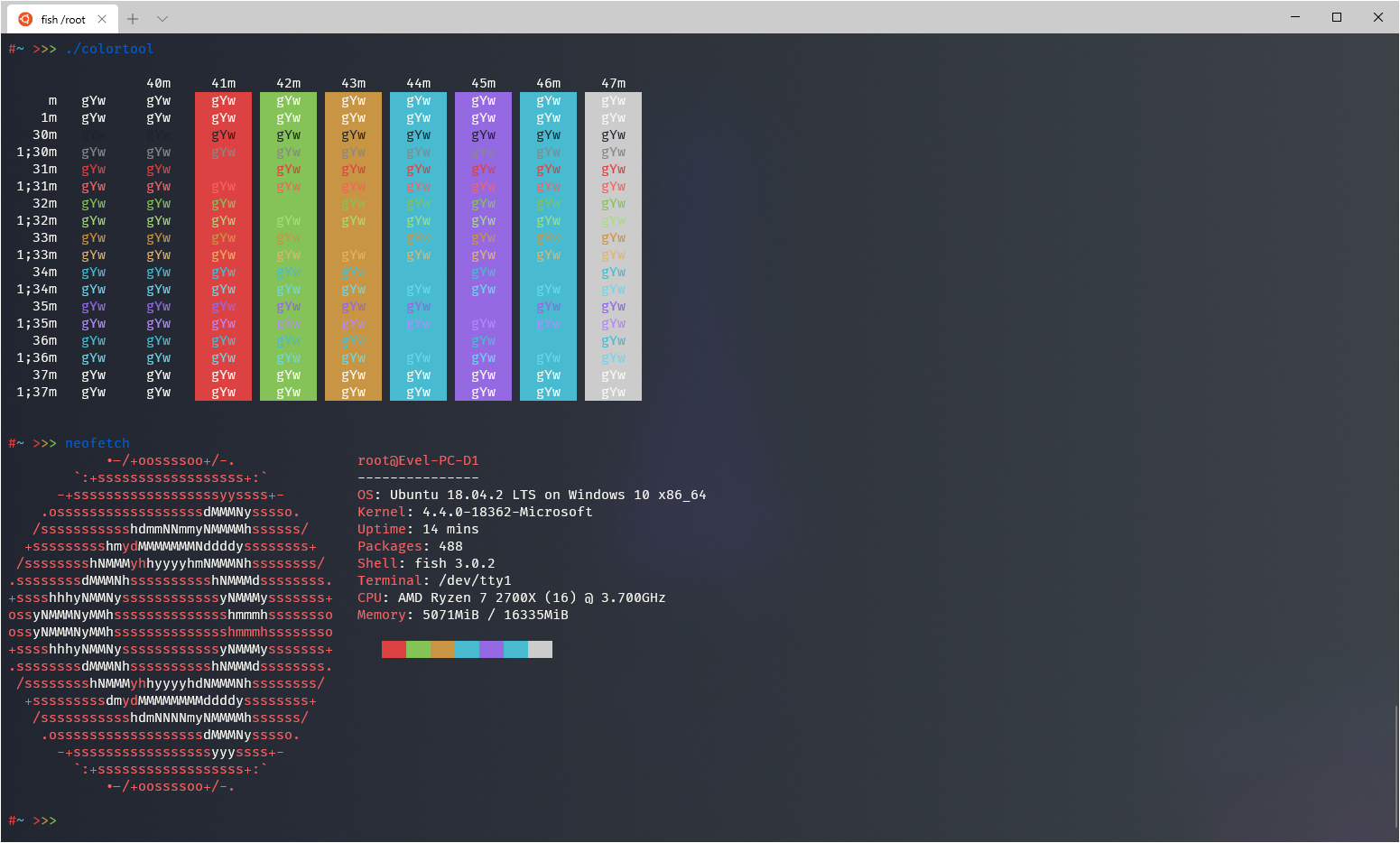Click the ./colortool command text
This screenshot has height=843, width=1400.
[x=109, y=49]
